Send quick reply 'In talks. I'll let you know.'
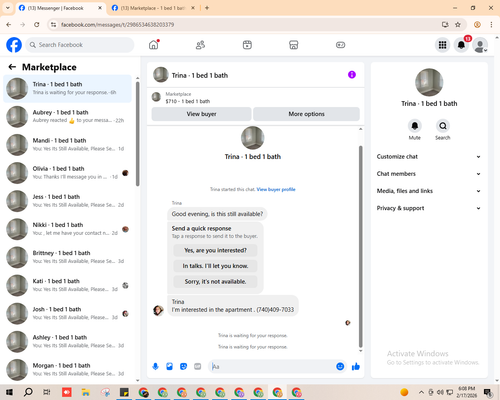 click(215, 266)
